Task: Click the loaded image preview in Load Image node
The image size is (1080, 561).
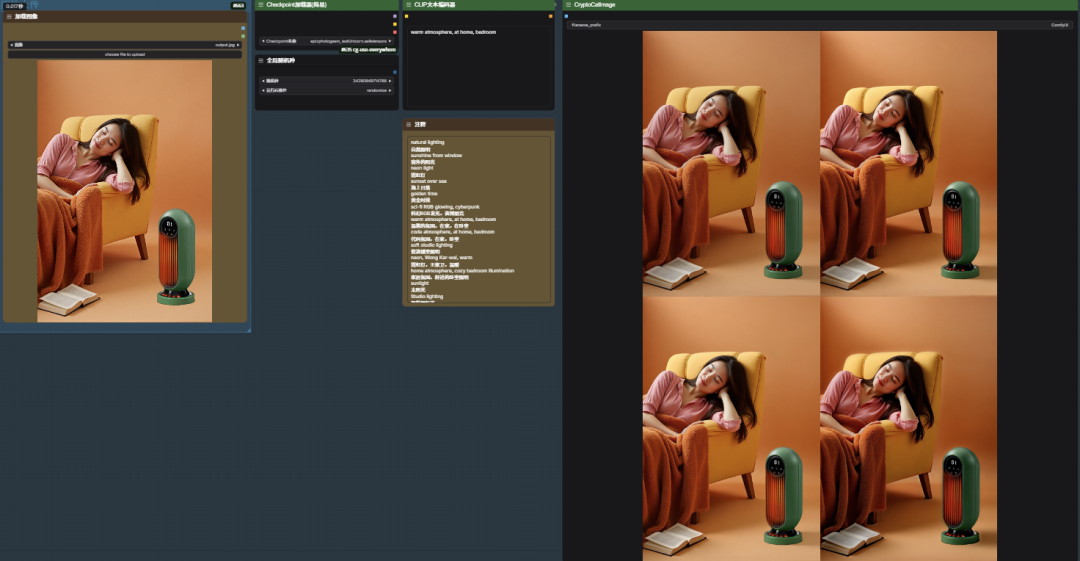Action: (125, 191)
